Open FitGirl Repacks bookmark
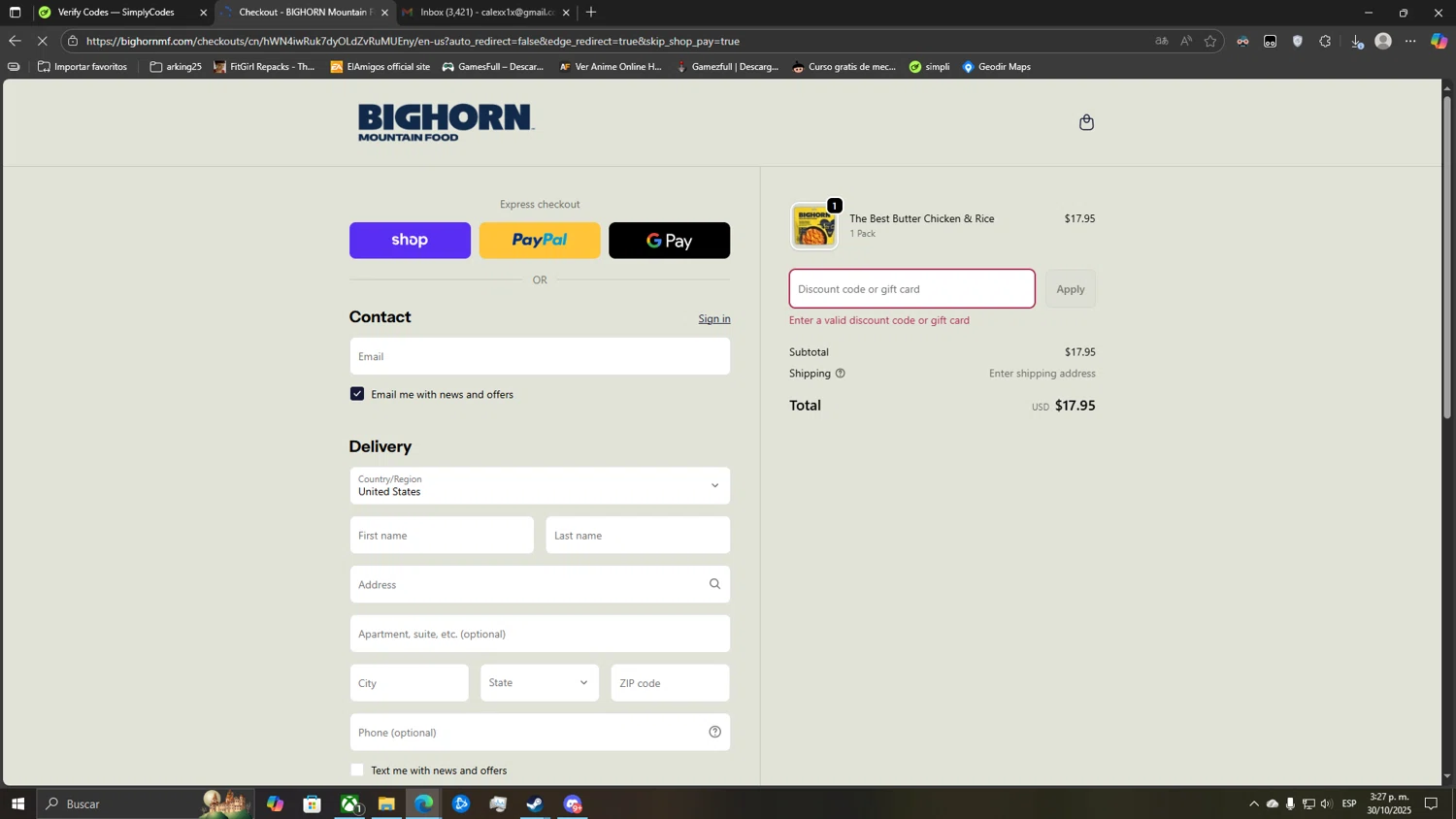This screenshot has width=1456, height=819. [x=264, y=67]
